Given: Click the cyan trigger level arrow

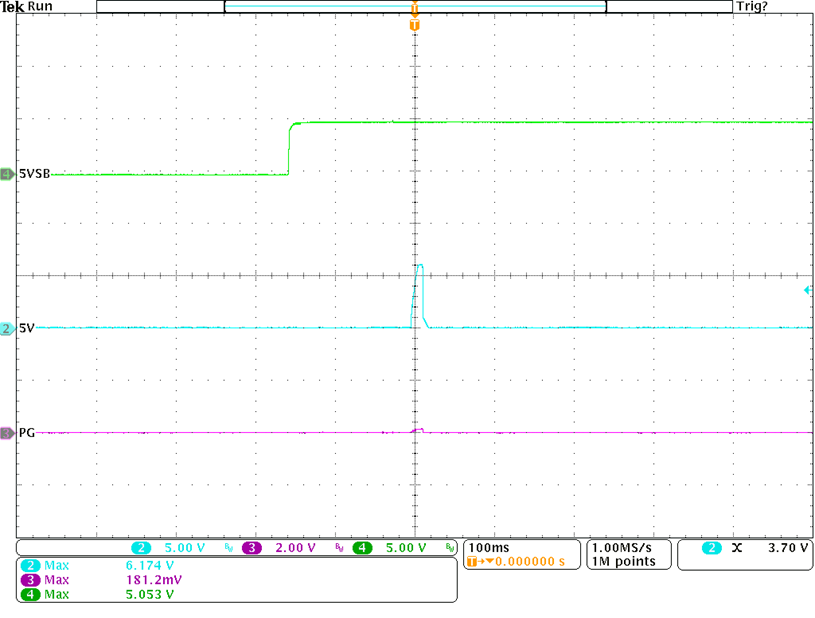Looking at the screenshot, I should [808, 290].
